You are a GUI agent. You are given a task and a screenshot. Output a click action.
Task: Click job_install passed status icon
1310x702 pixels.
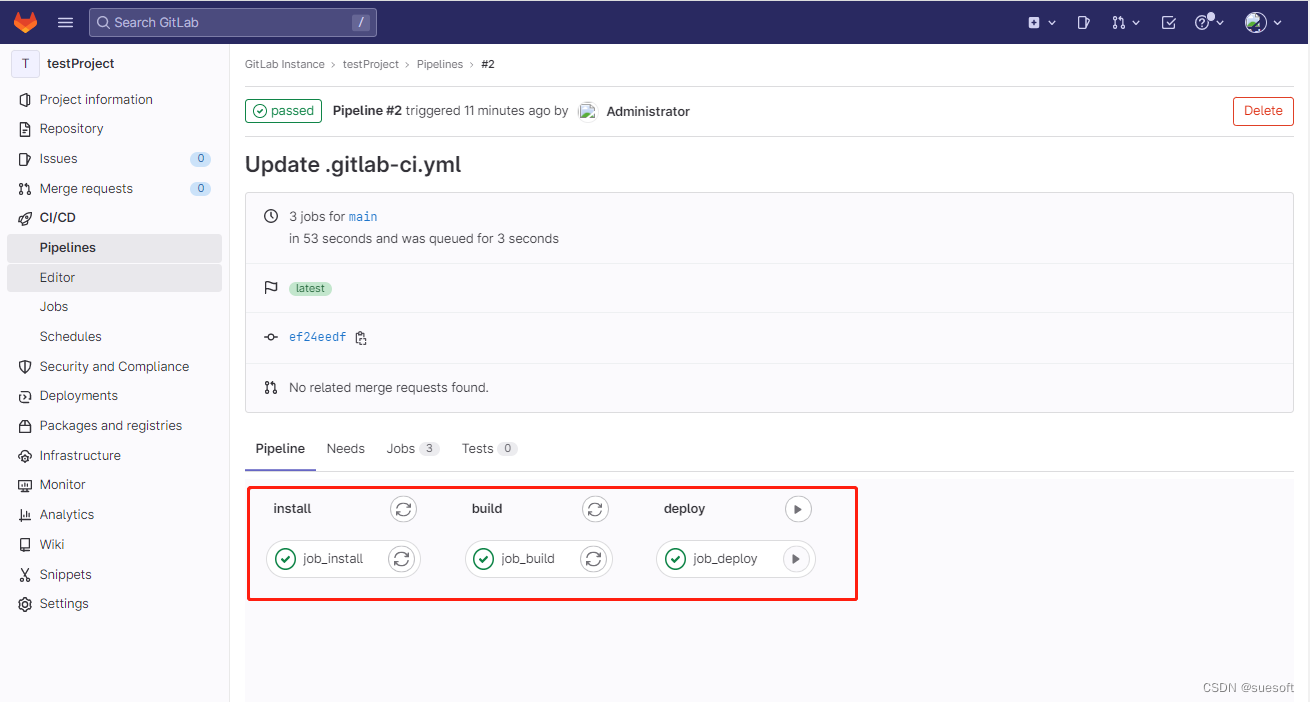[285, 559]
